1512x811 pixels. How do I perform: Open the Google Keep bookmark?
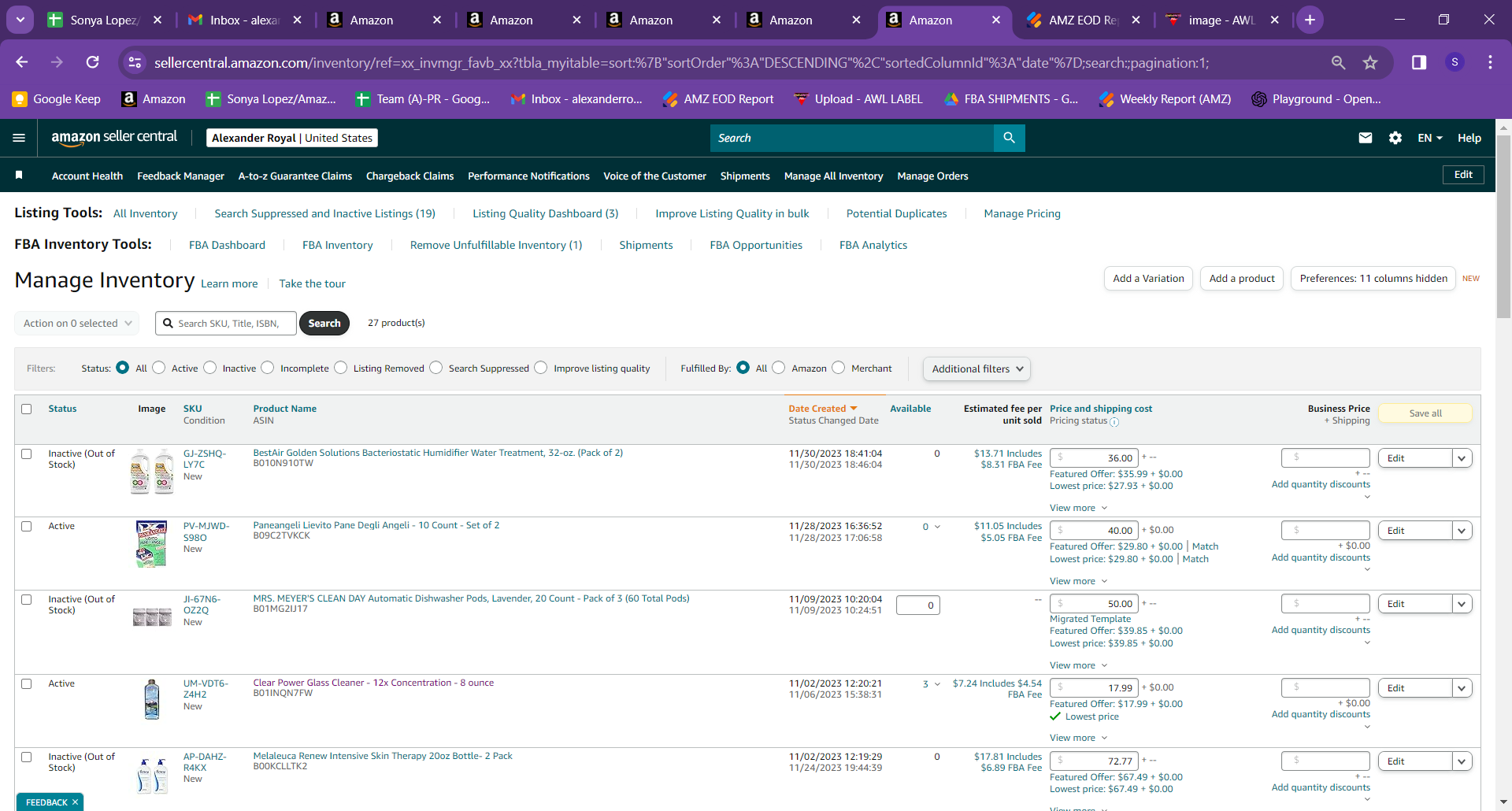point(56,98)
